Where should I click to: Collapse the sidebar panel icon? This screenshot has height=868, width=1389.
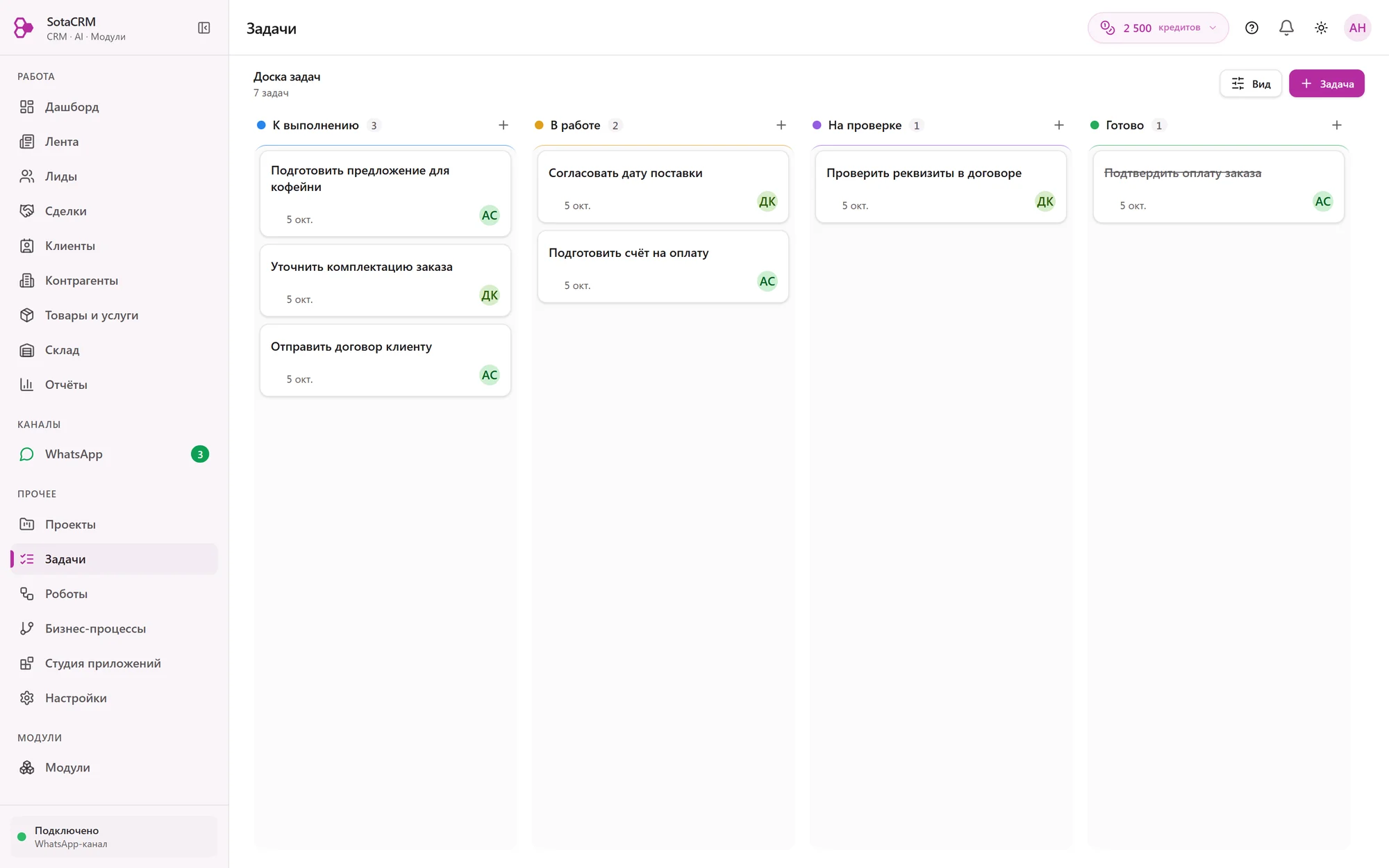click(203, 28)
